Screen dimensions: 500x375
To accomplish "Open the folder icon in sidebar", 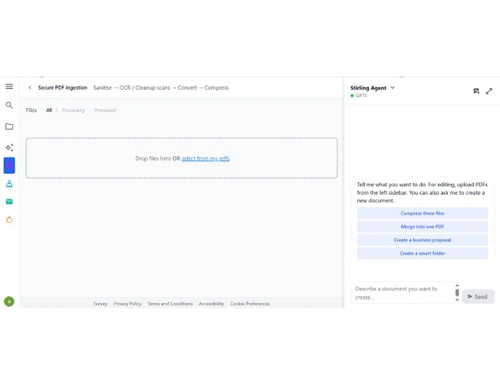I will [9, 127].
